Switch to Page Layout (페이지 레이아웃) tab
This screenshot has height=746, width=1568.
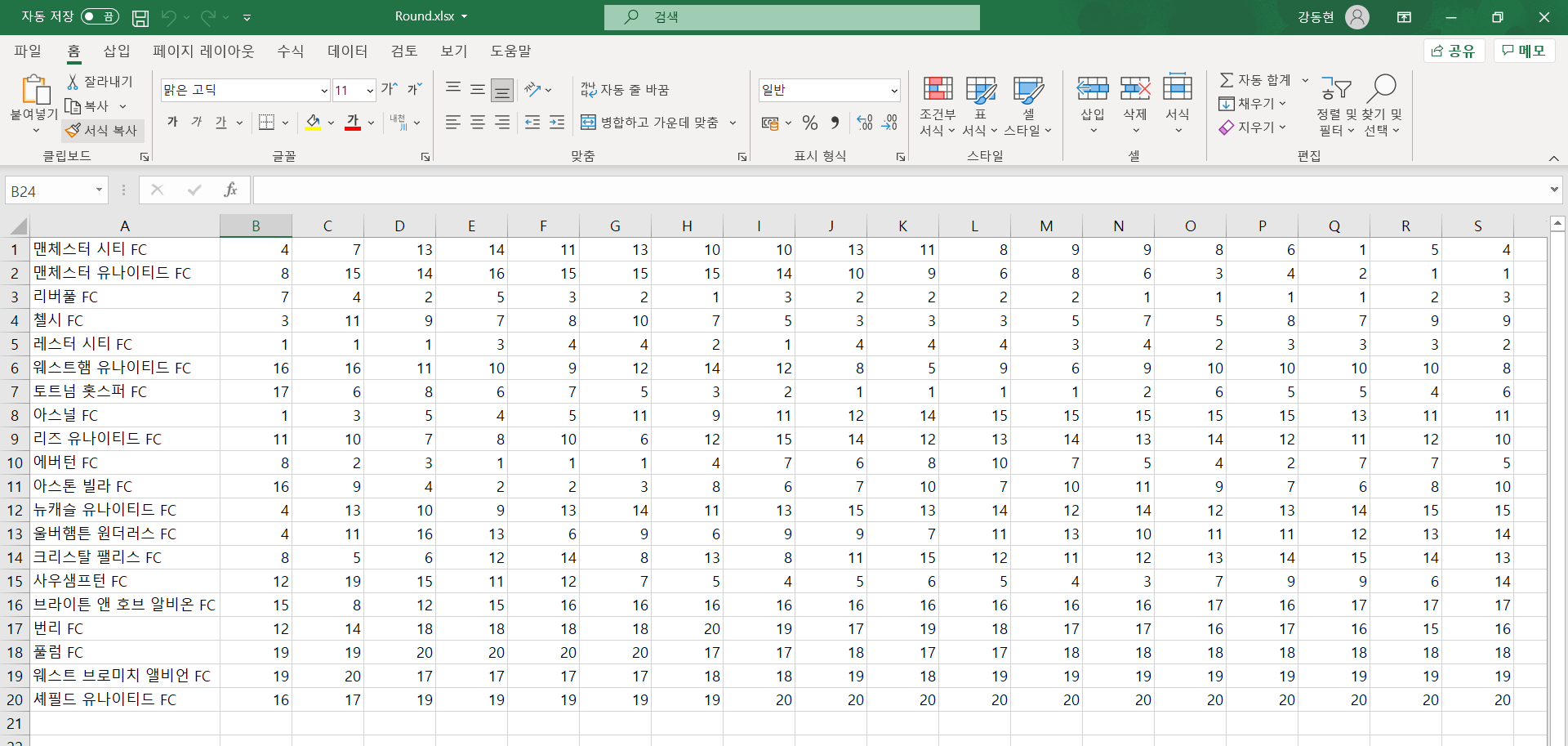point(203,51)
